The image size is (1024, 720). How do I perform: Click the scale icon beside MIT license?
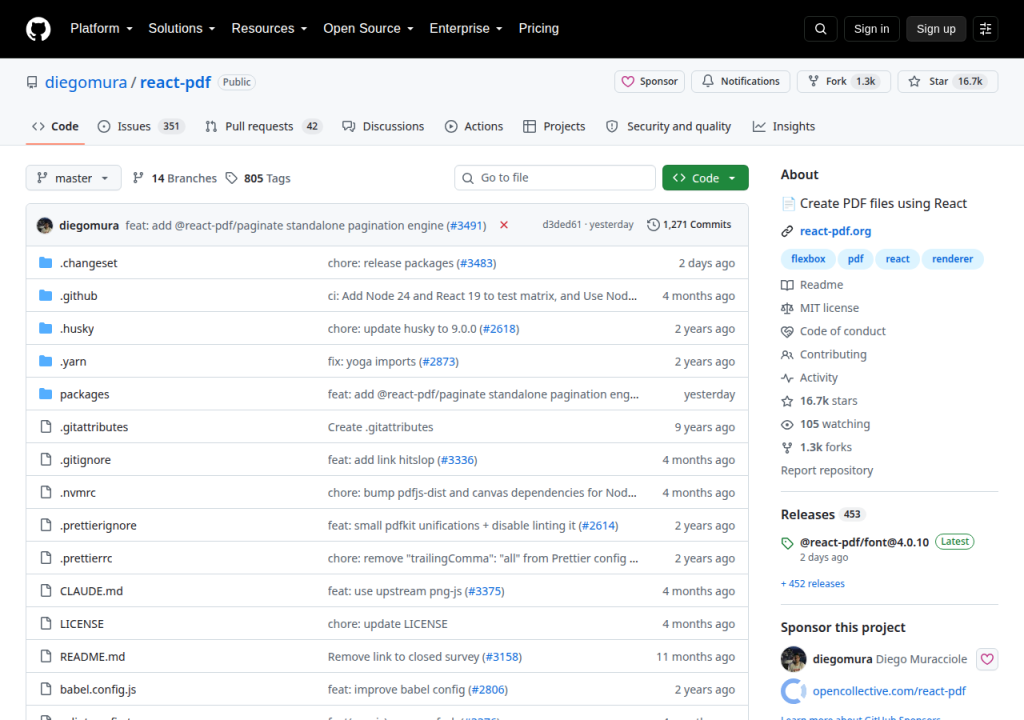(788, 308)
